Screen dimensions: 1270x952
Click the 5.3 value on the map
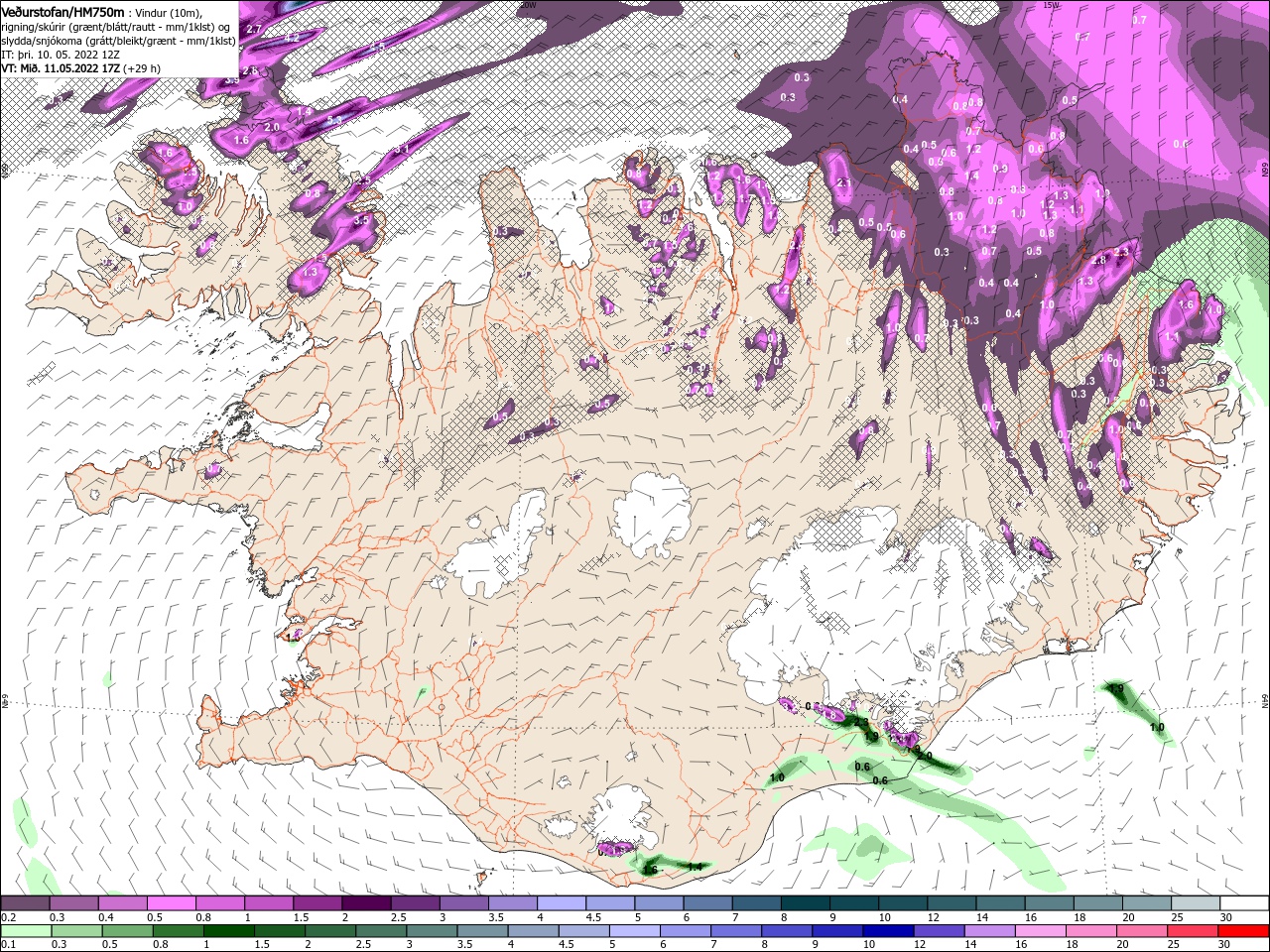click(x=333, y=120)
